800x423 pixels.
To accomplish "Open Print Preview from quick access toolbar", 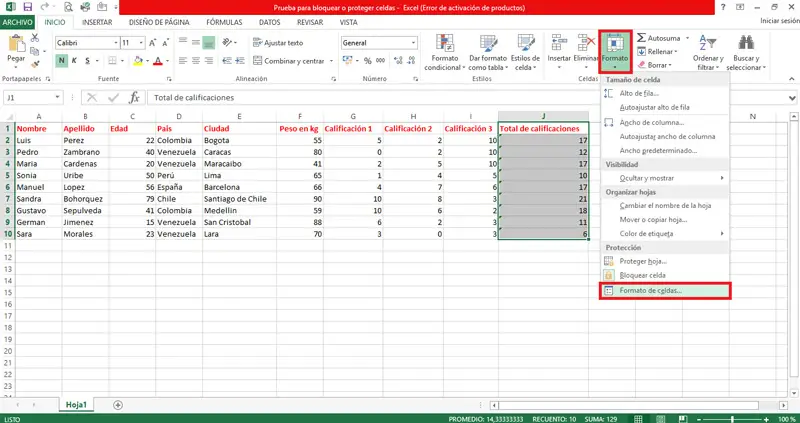I will click(68, 7).
